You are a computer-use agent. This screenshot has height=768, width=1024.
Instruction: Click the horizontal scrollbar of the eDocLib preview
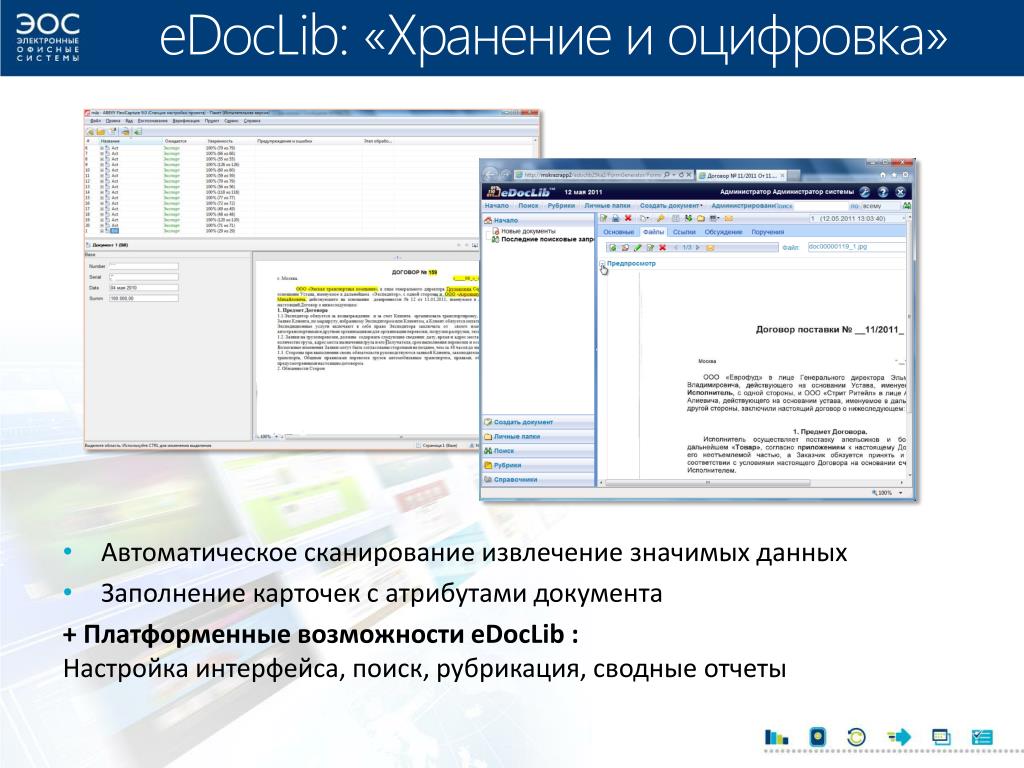point(708,483)
